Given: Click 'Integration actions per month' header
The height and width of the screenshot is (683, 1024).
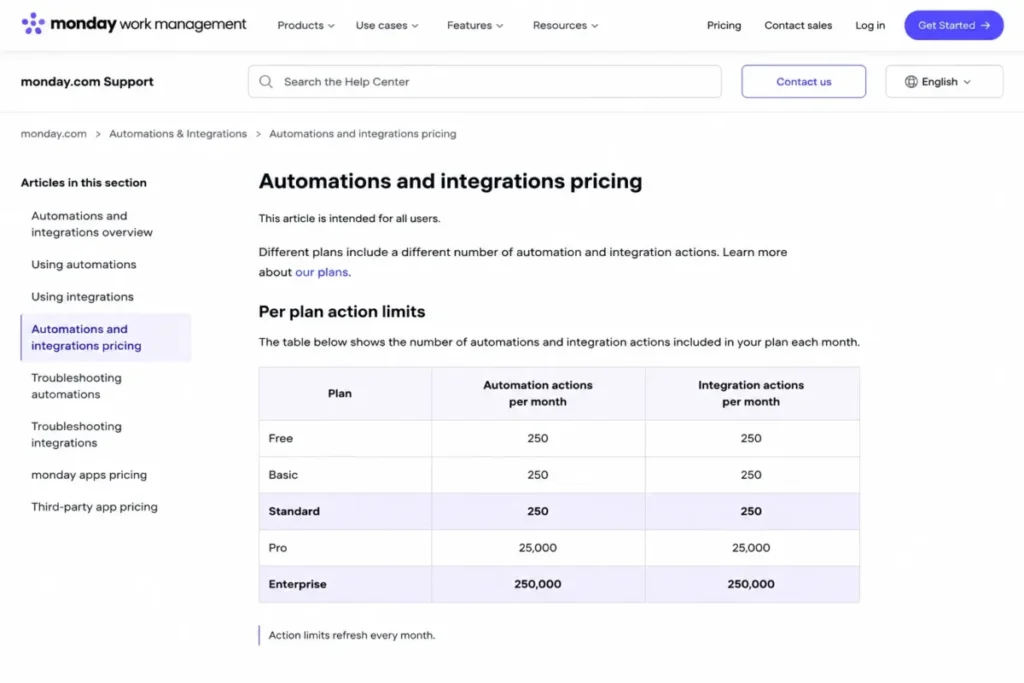Looking at the screenshot, I should (751, 393).
